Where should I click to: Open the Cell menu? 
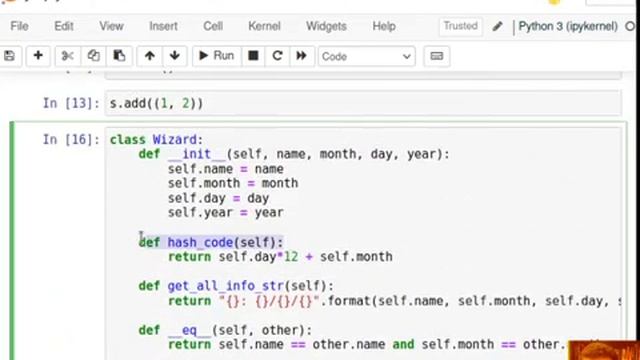click(213, 26)
